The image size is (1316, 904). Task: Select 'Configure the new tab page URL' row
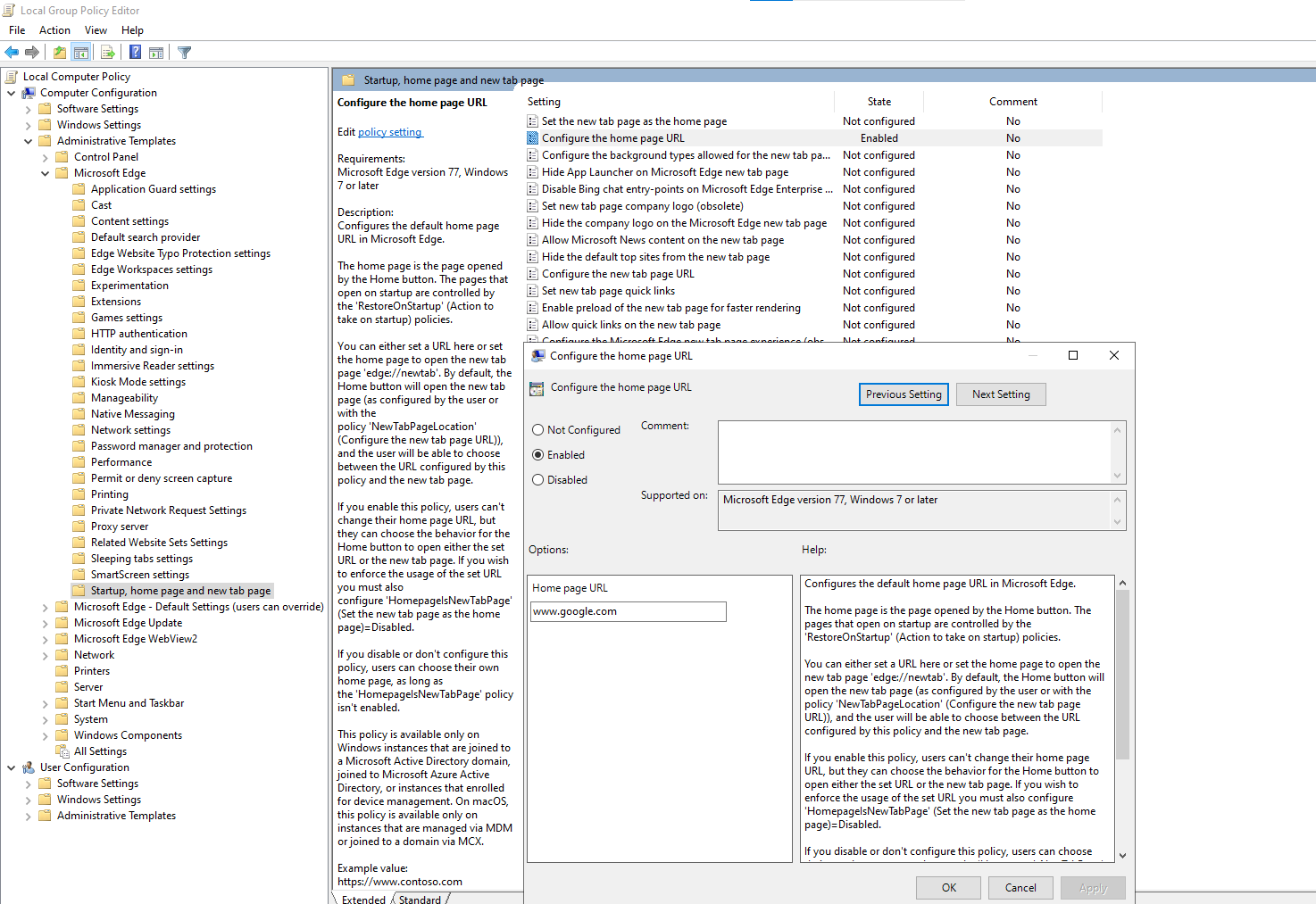(x=813, y=274)
